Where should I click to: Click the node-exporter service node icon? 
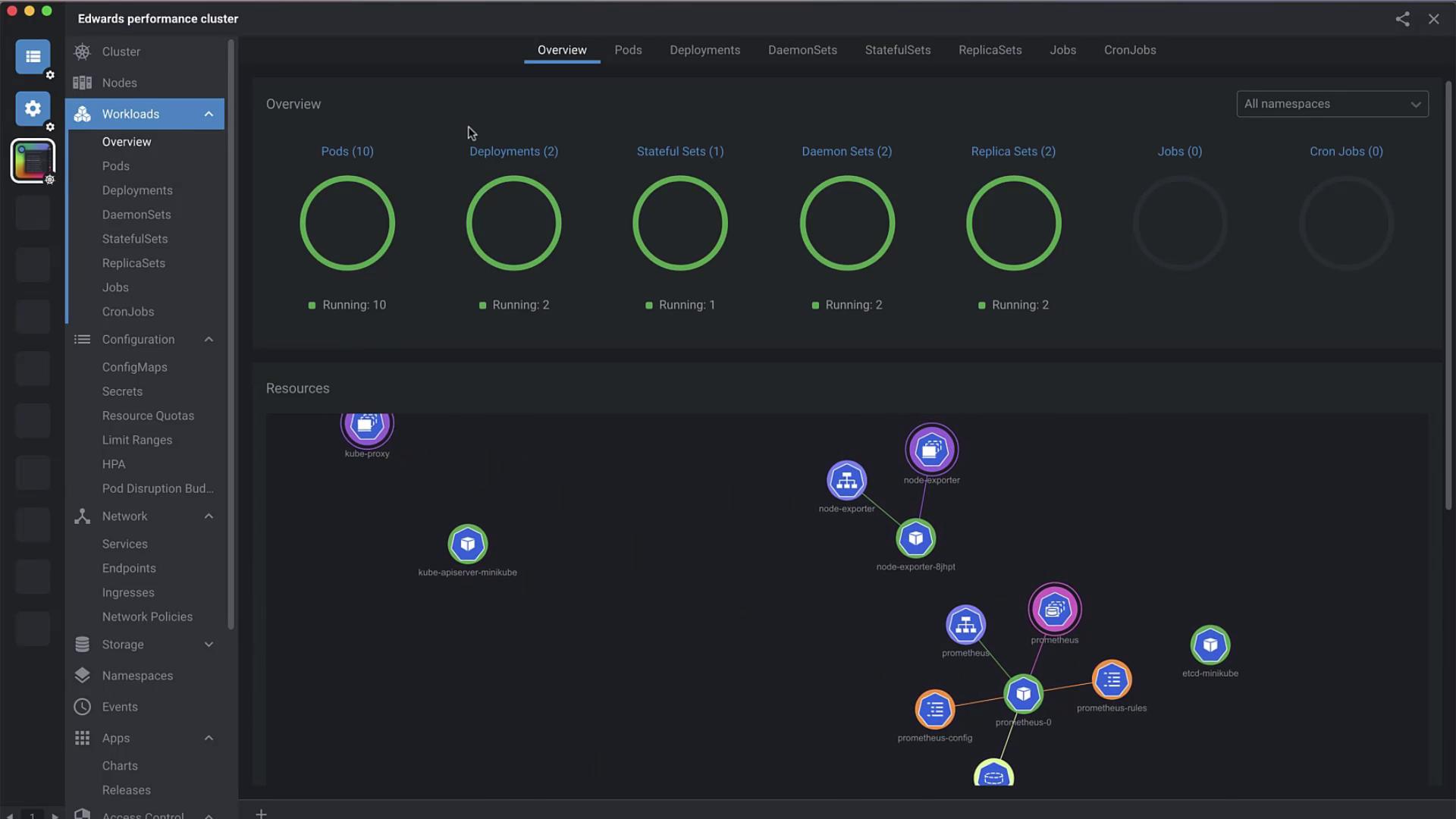tap(846, 480)
